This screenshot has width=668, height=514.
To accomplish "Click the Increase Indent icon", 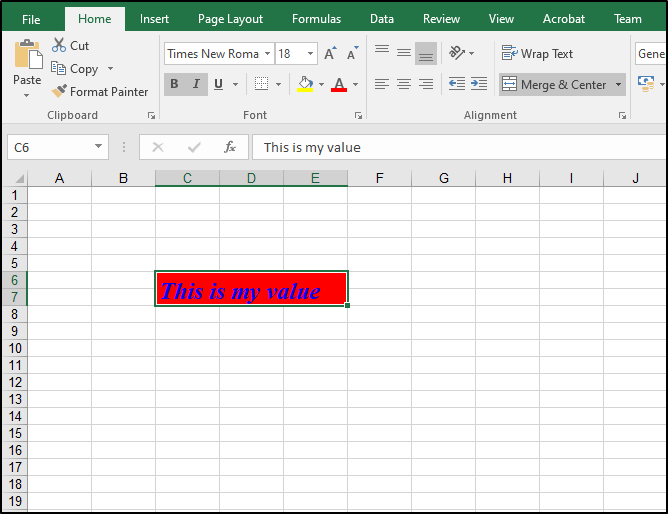I will pyautogui.click(x=479, y=84).
